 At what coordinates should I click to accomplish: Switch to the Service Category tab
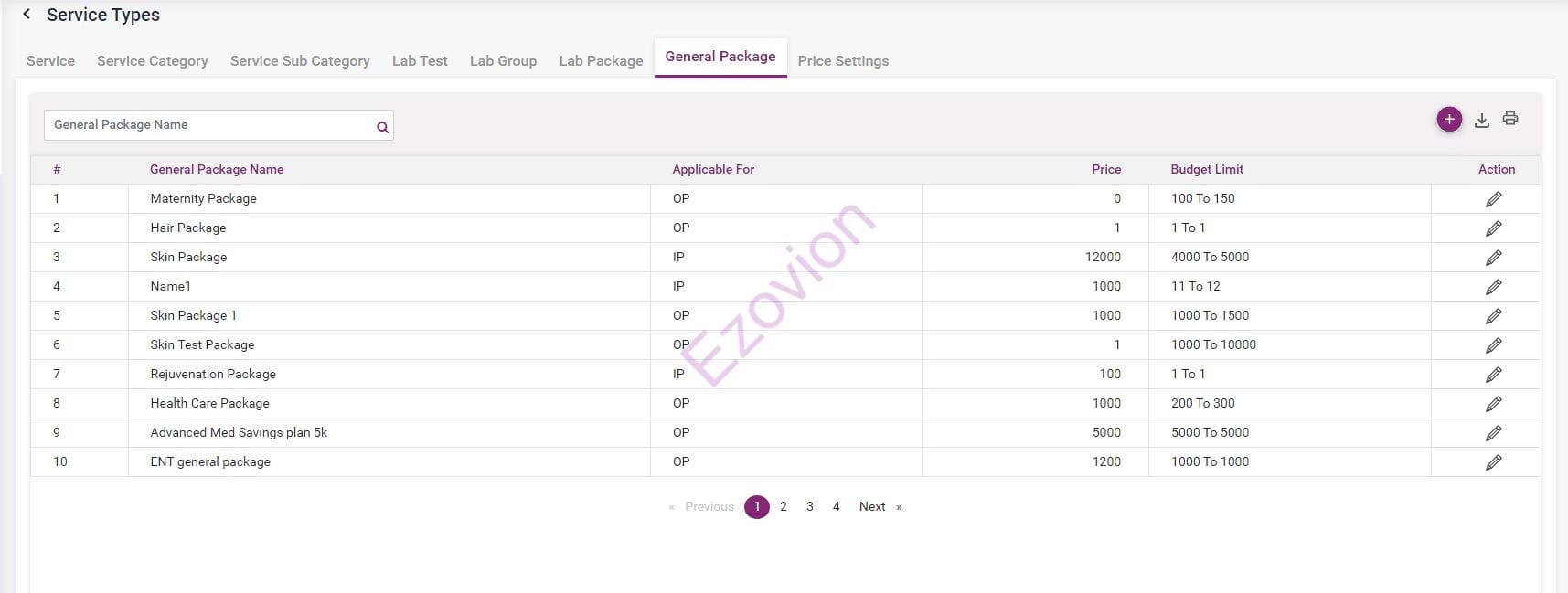[x=152, y=61]
